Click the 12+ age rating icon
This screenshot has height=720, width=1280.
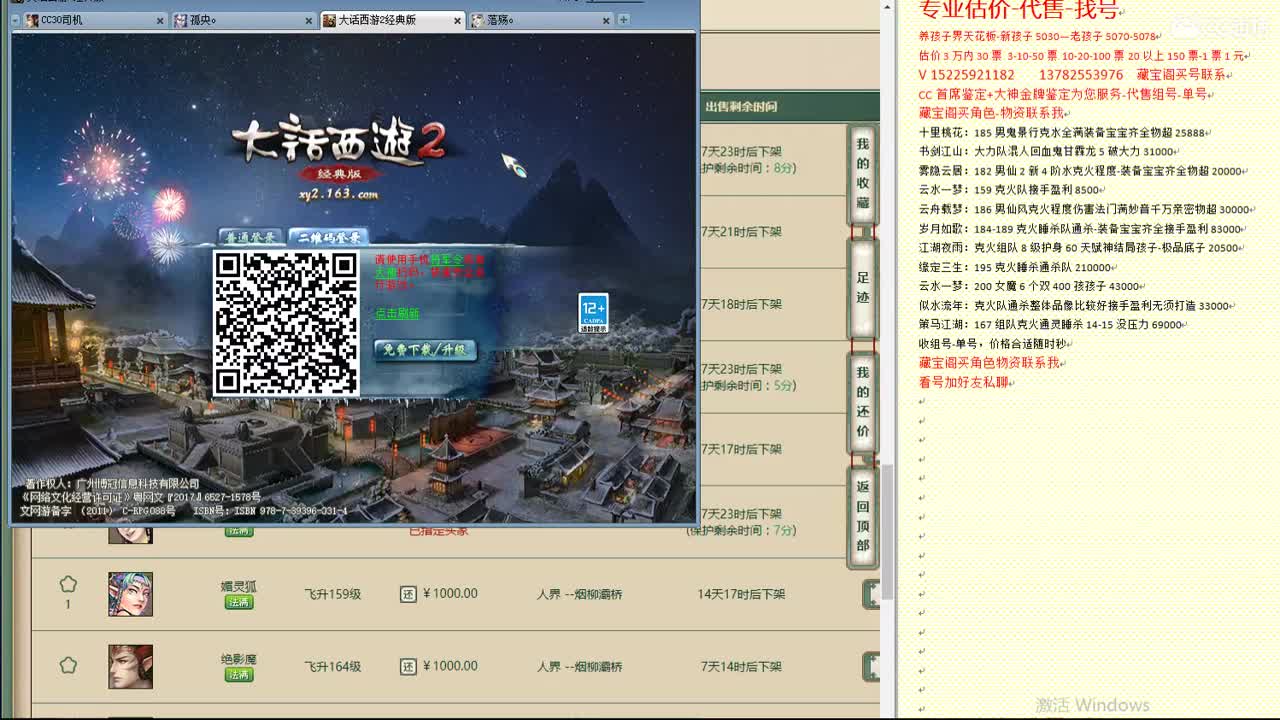pyautogui.click(x=593, y=312)
